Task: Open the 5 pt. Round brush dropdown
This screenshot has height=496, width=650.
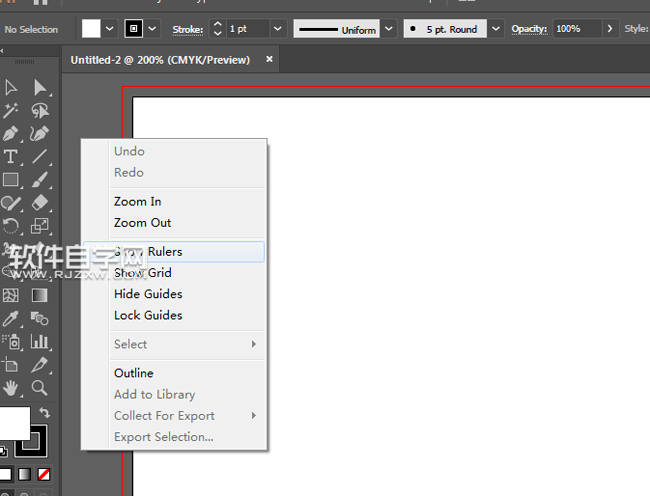Action: (496, 29)
